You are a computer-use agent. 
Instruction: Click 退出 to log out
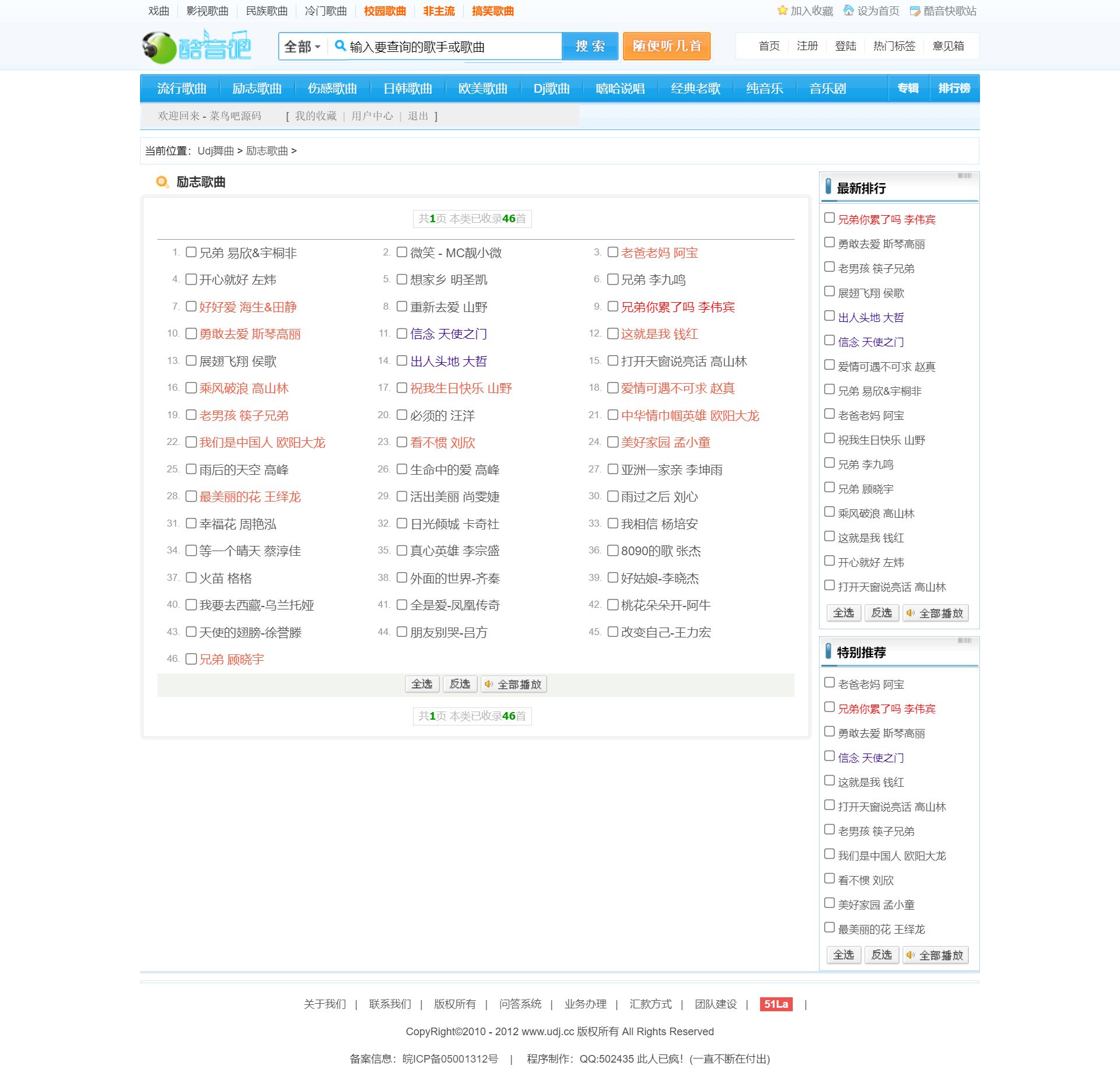(418, 116)
